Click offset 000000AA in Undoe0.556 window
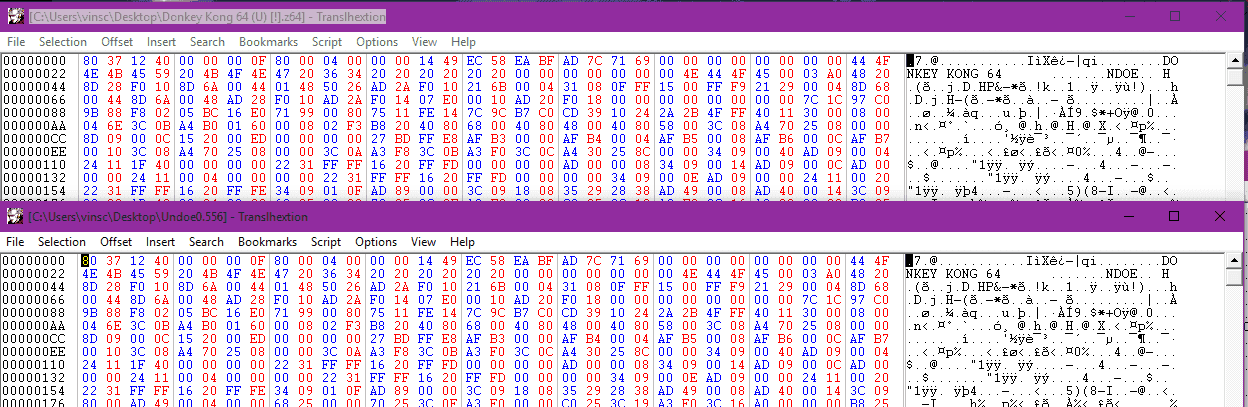Image resolution: width=1248 pixels, height=407 pixels. [33, 326]
